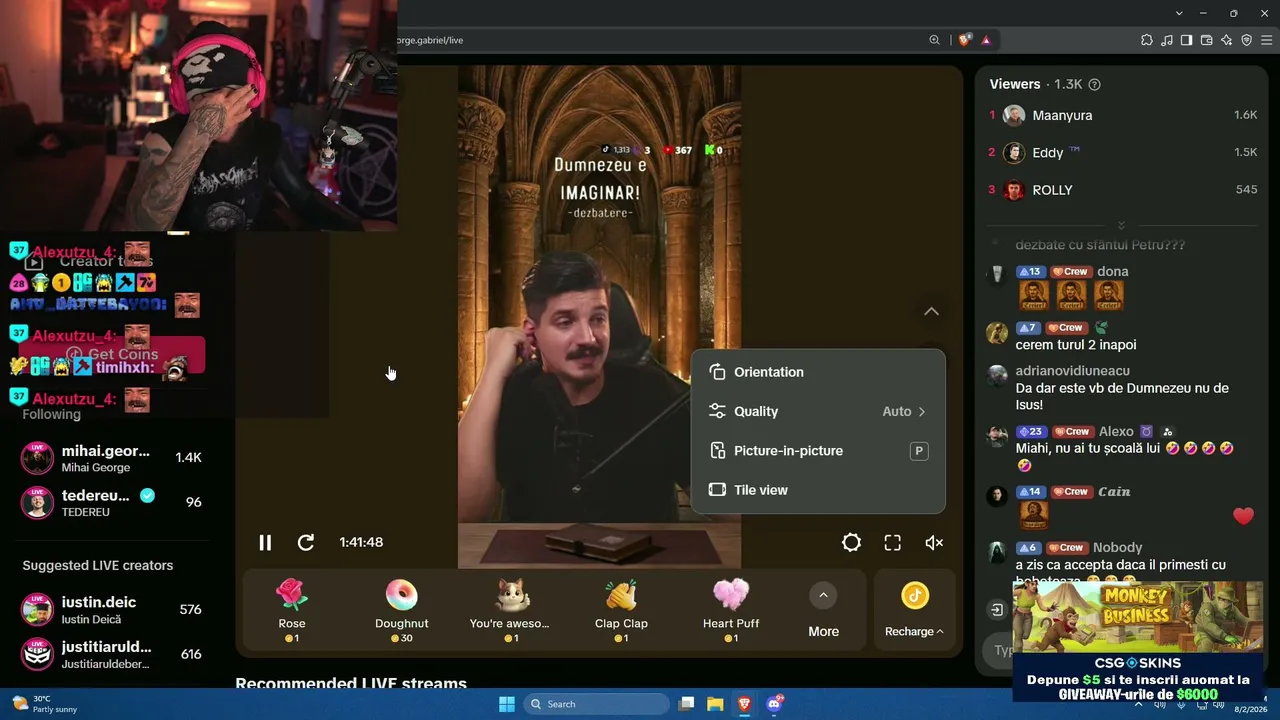Open adrianovidiuneacu's chat username
The image size is (1280, 720).
1072,371
